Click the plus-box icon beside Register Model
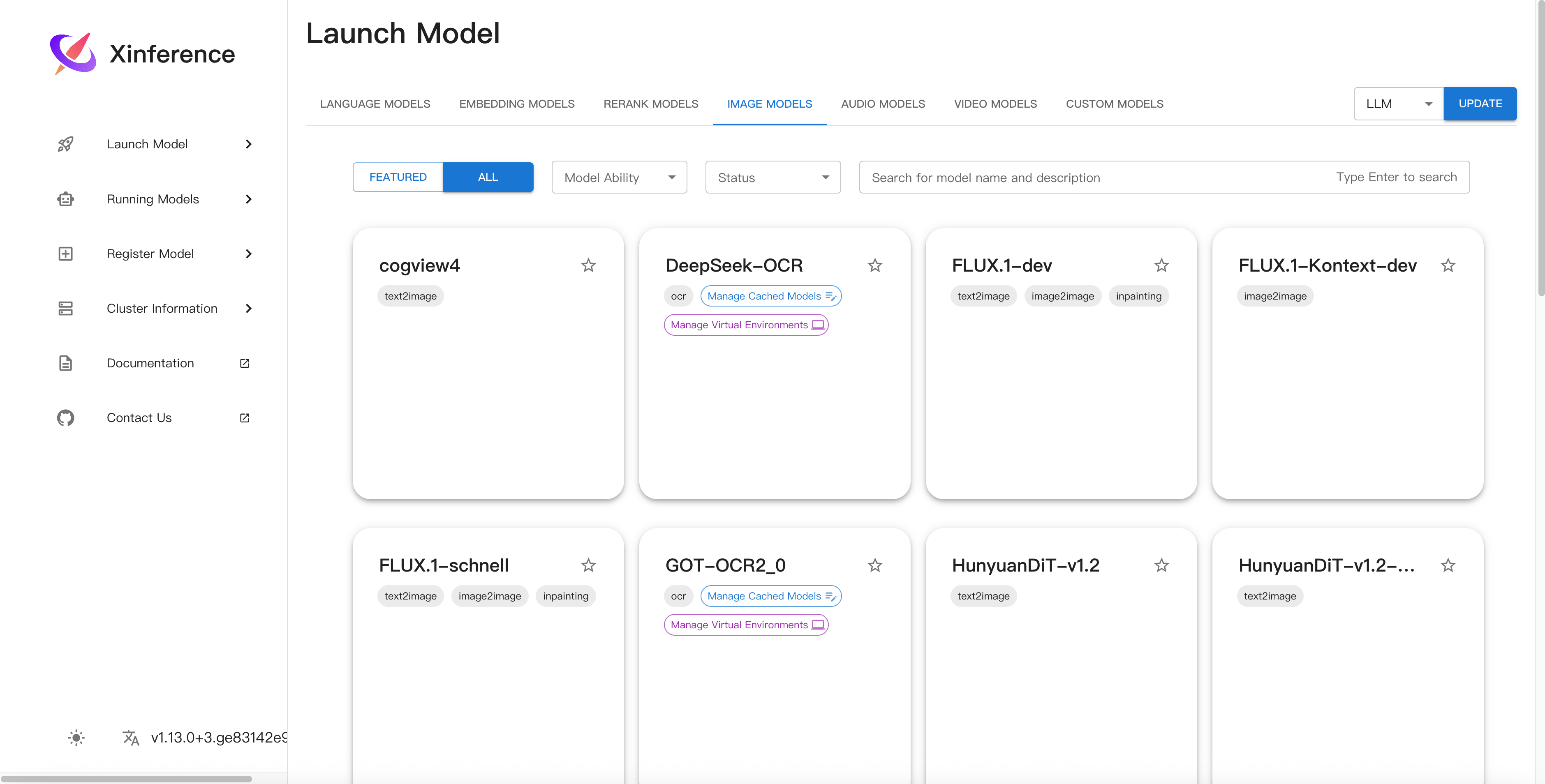The width and height of the screenshot is (1545, 784). [65, 254]
